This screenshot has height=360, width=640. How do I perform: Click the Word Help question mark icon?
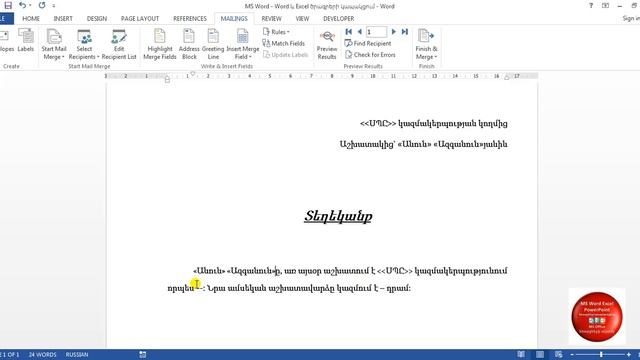tap(591, 6)
